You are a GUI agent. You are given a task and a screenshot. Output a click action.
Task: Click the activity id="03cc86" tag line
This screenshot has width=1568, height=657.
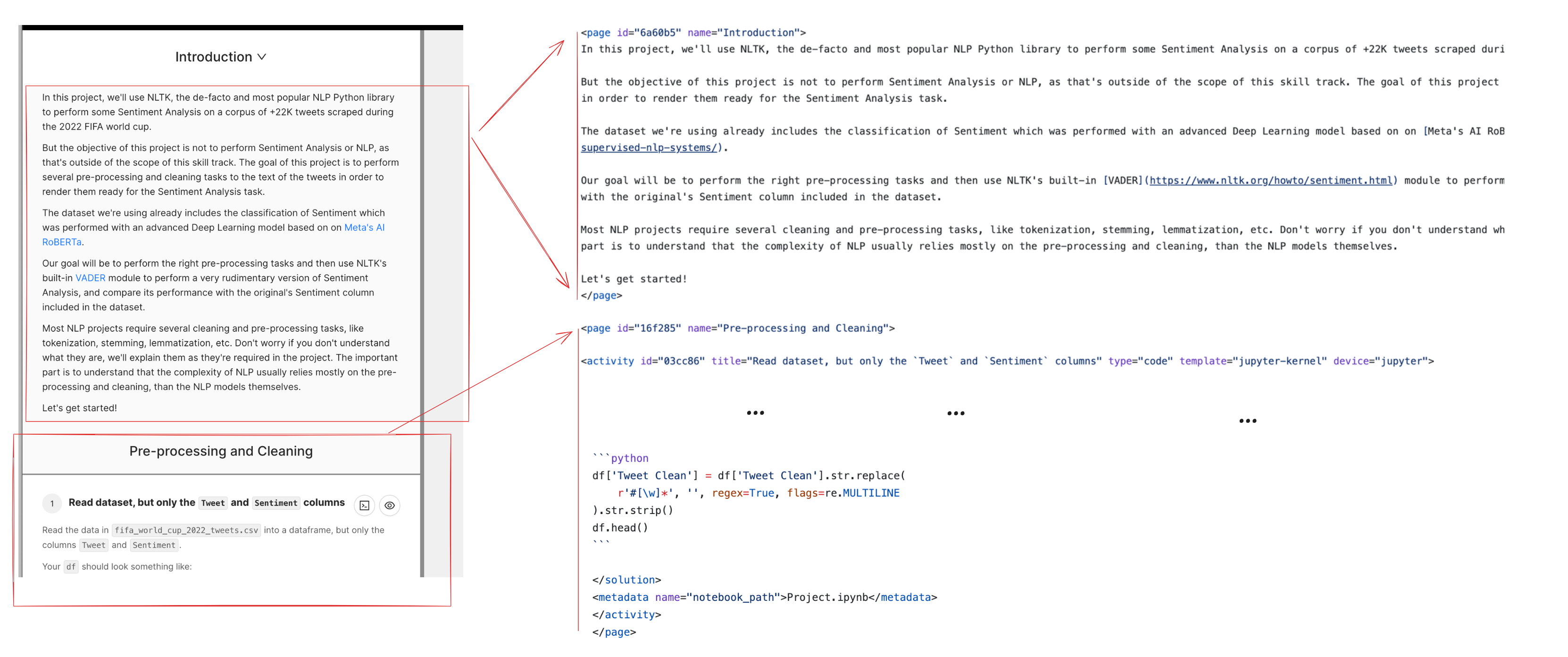click(x=1008, y=361)
